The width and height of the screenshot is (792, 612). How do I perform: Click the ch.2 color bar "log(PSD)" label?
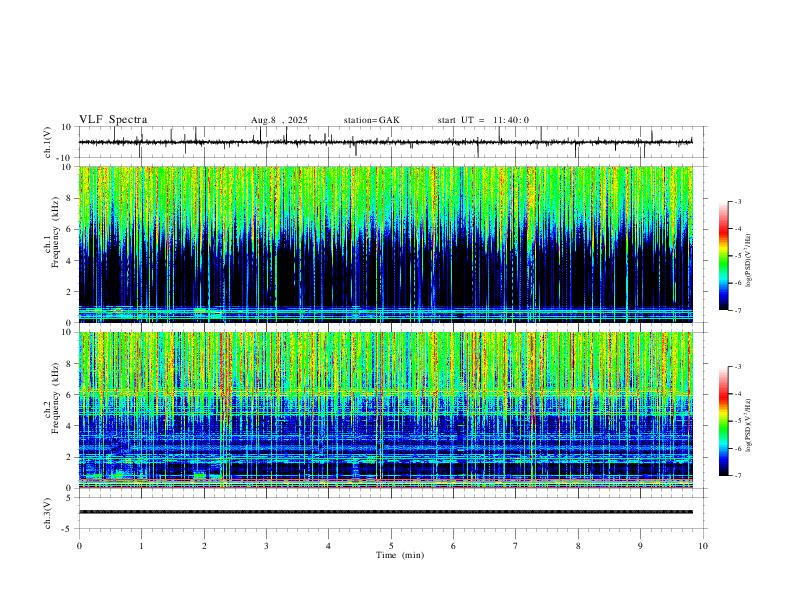tap(748, 426)
